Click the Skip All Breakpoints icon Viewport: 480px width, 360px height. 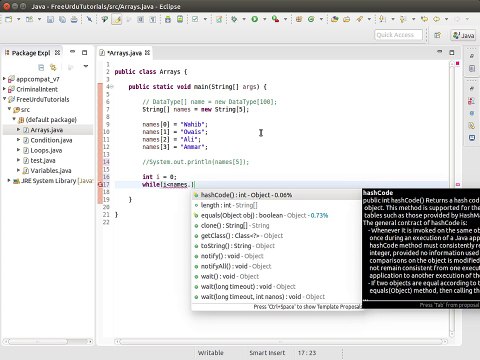coord(89,19)
